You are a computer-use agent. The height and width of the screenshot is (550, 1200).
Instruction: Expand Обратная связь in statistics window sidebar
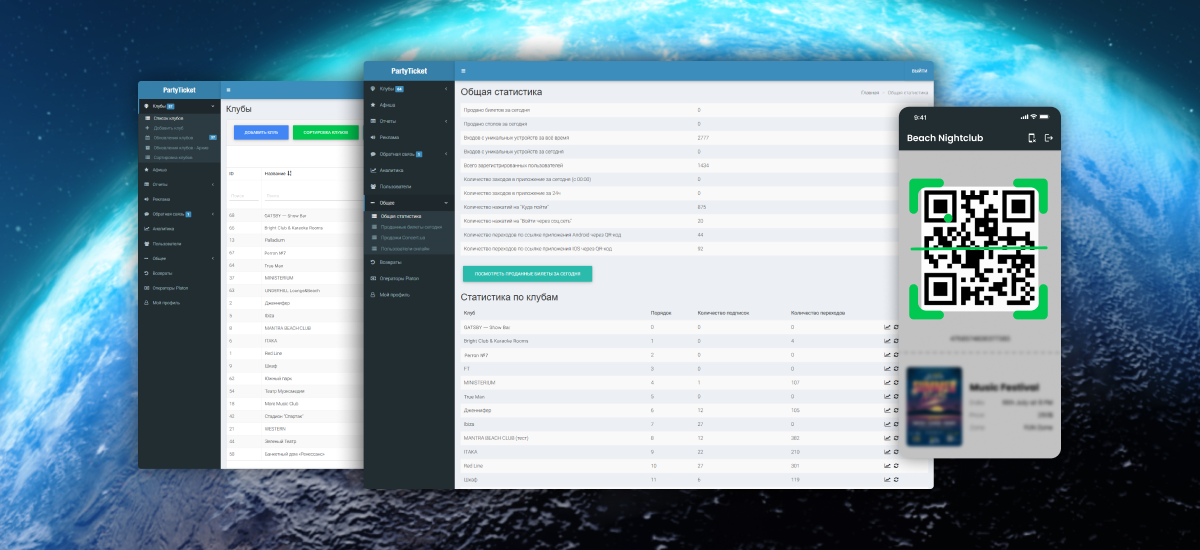point(408,154)
